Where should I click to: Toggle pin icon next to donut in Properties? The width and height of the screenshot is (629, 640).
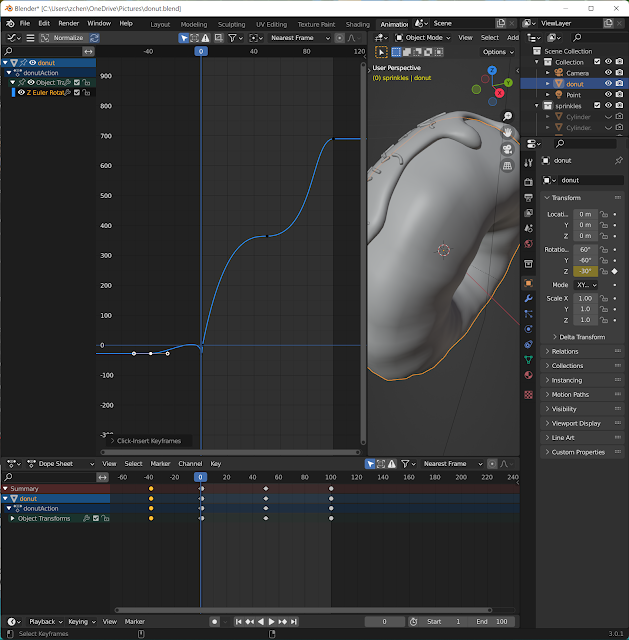[619, 160]
